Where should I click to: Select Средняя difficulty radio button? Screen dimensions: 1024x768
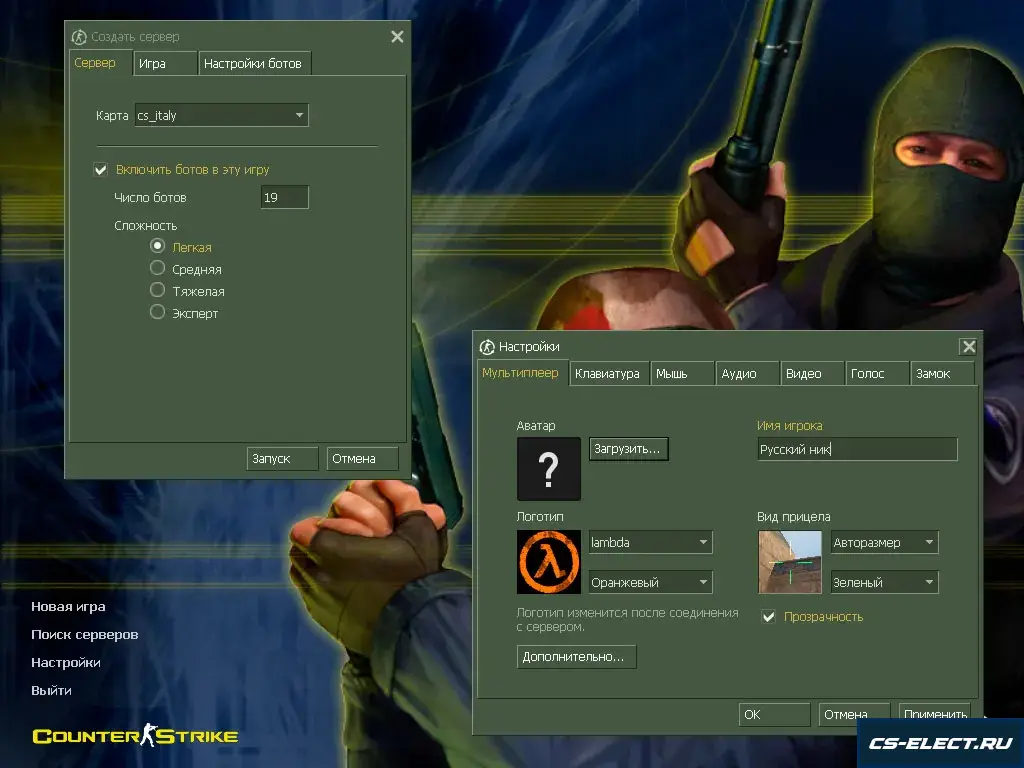157,268
